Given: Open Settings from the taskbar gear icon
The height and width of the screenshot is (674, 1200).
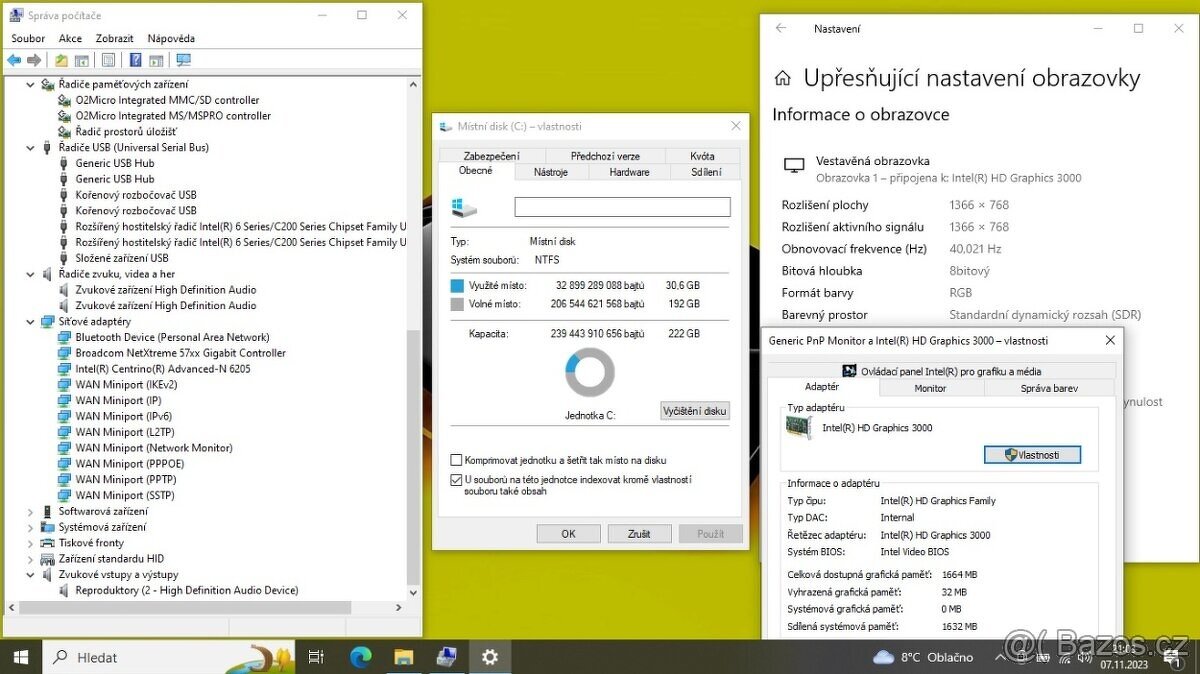Looking at the screenshot, I should pos(489,657).
